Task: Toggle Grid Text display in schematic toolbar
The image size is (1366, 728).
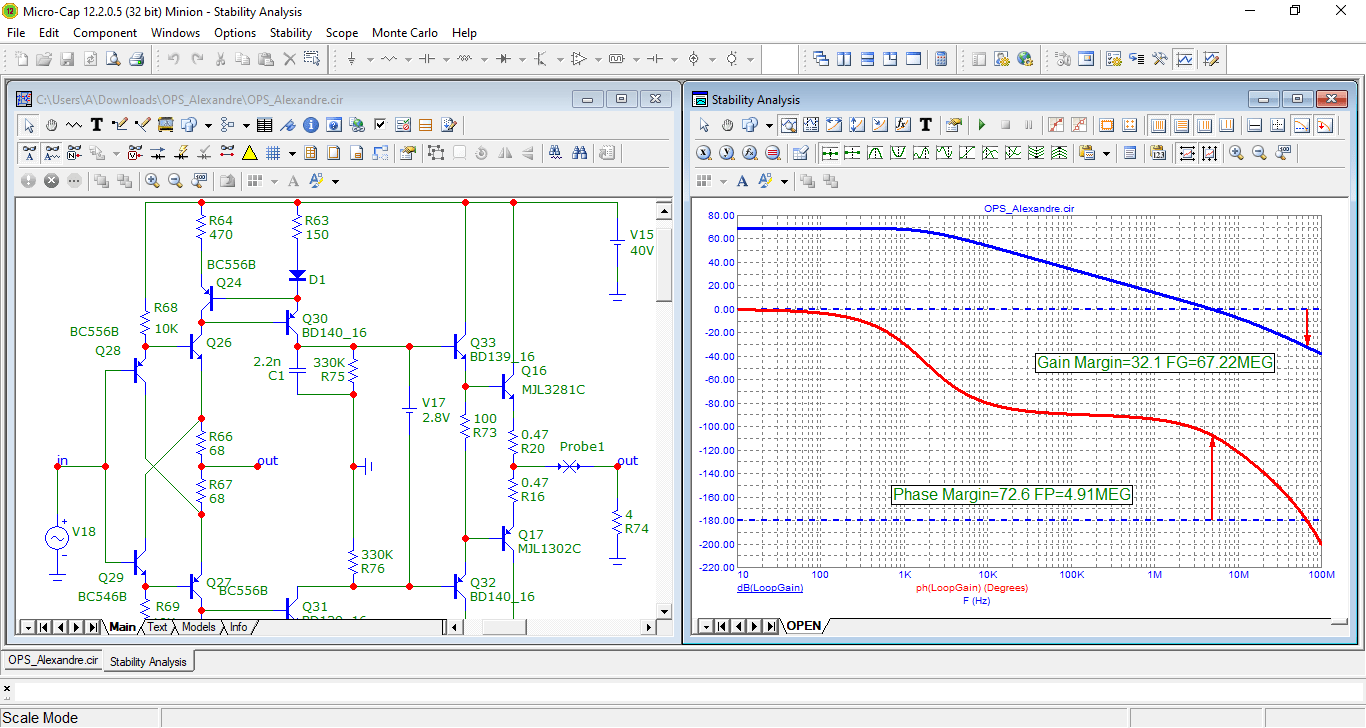Action: point(29,153)
